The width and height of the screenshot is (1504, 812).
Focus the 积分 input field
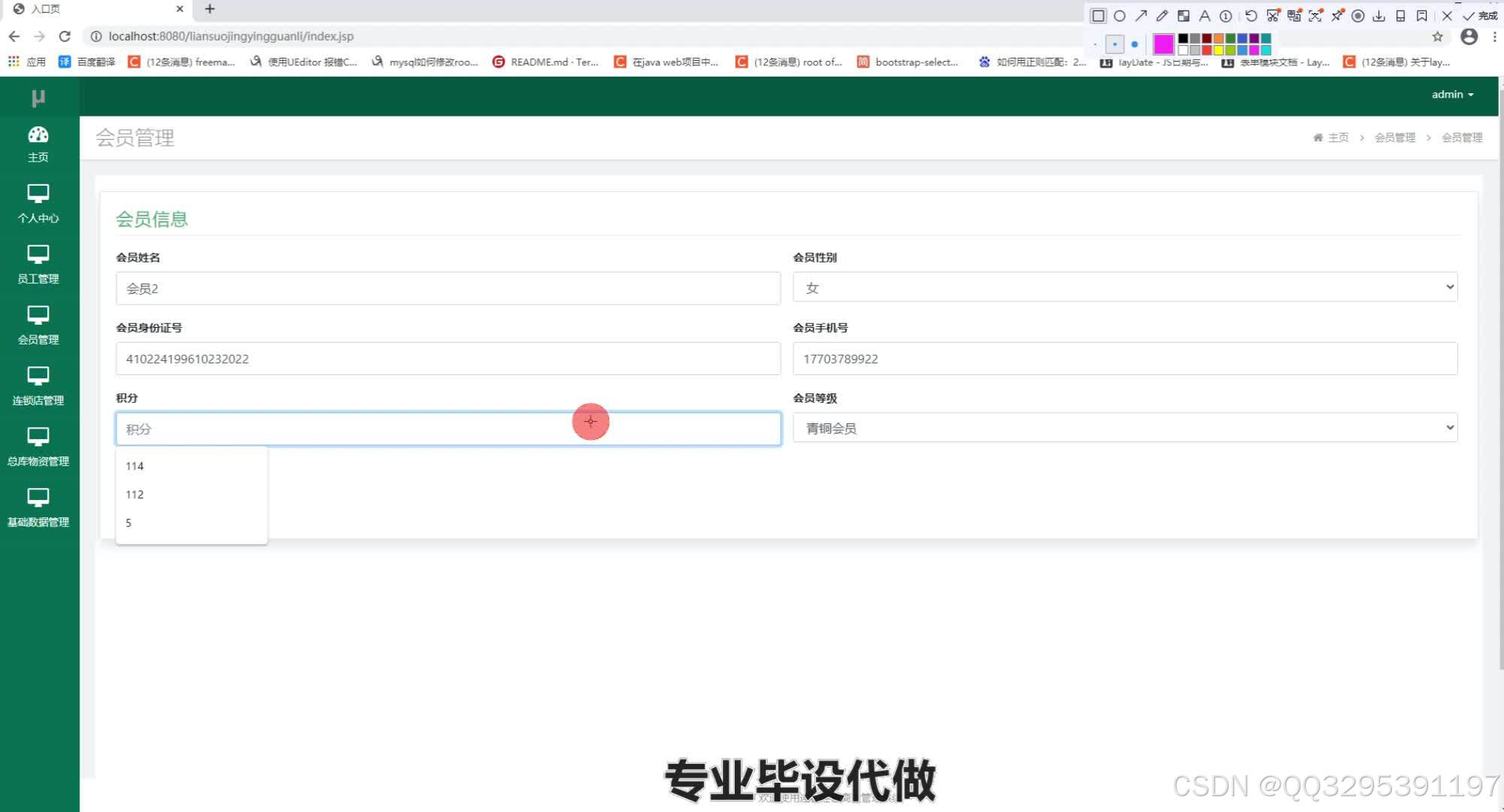pos(448,429)
